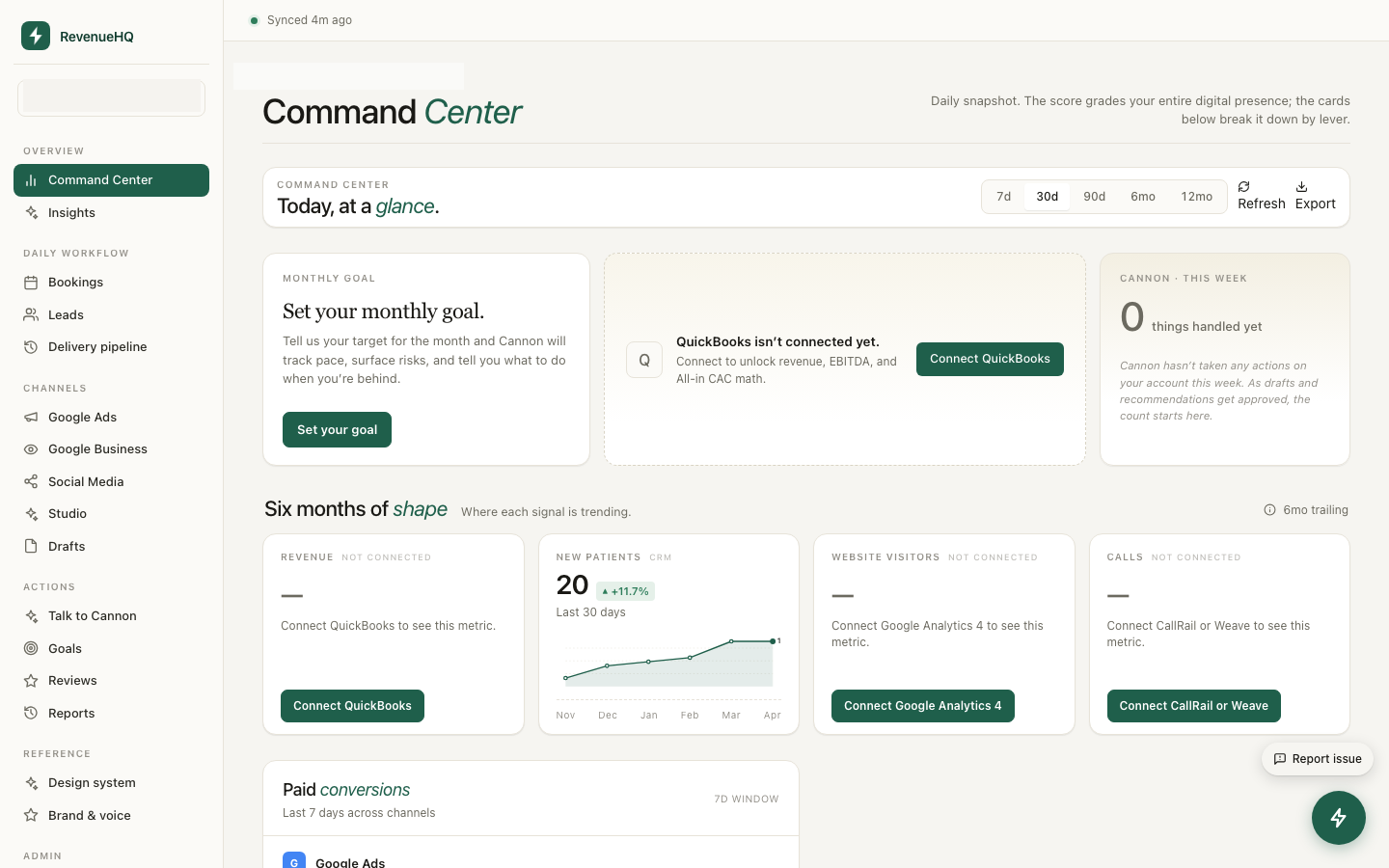Viewport: 1389px width, 868px height.
Task: Click Connect CallRail or Weave button
Action: point(1194,706)
